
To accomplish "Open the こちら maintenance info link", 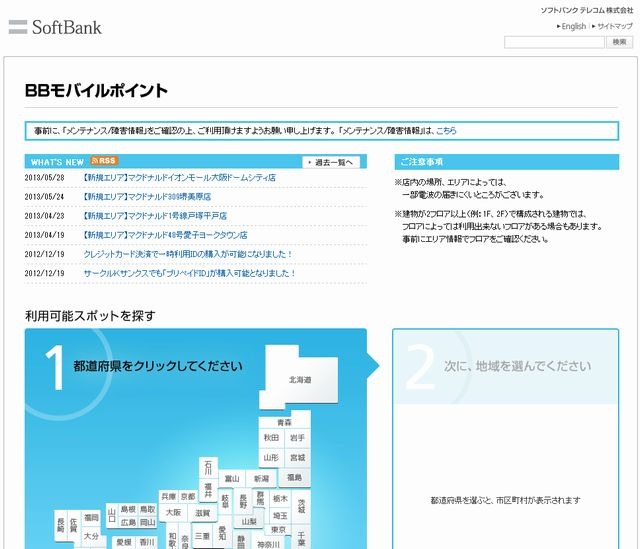I will click(x=446, y=131).
